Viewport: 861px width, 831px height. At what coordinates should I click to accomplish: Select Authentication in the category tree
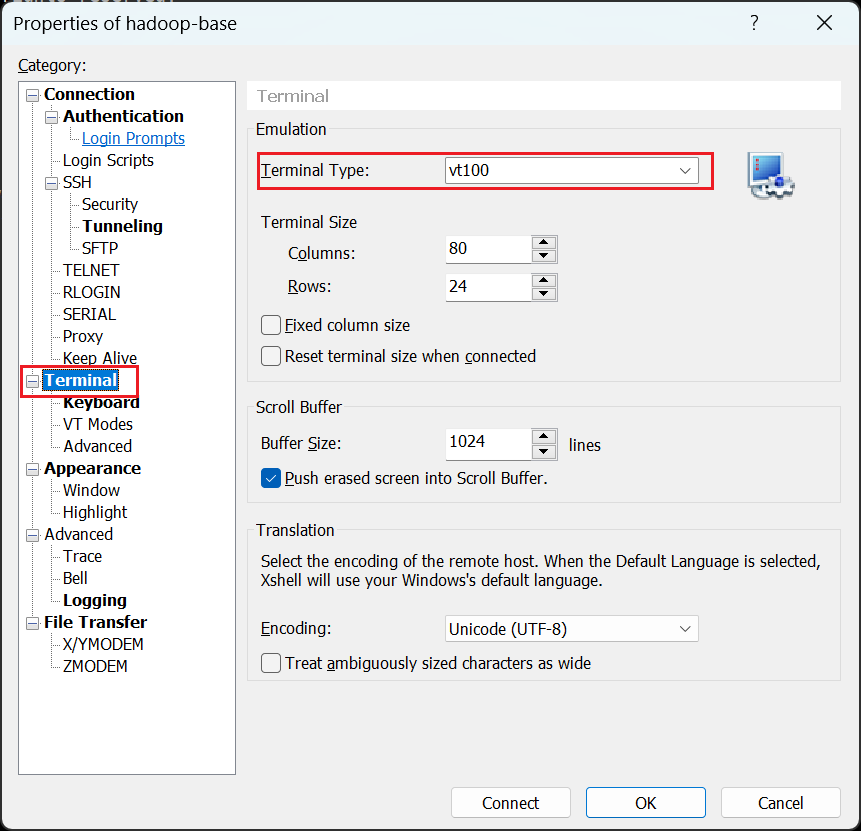click(123, 116)
